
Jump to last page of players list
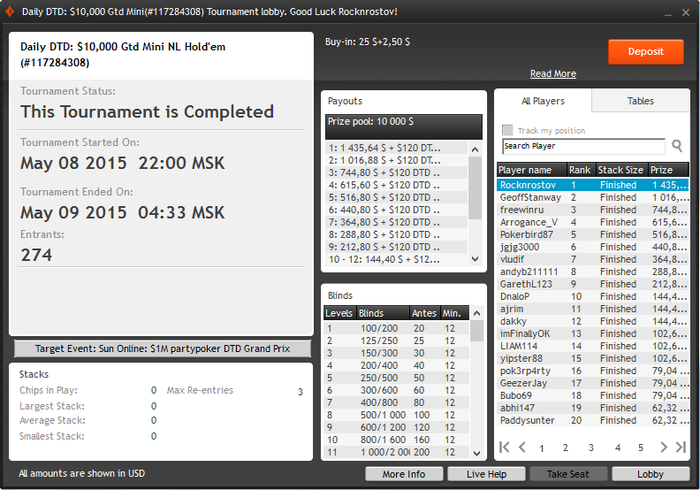681,447
